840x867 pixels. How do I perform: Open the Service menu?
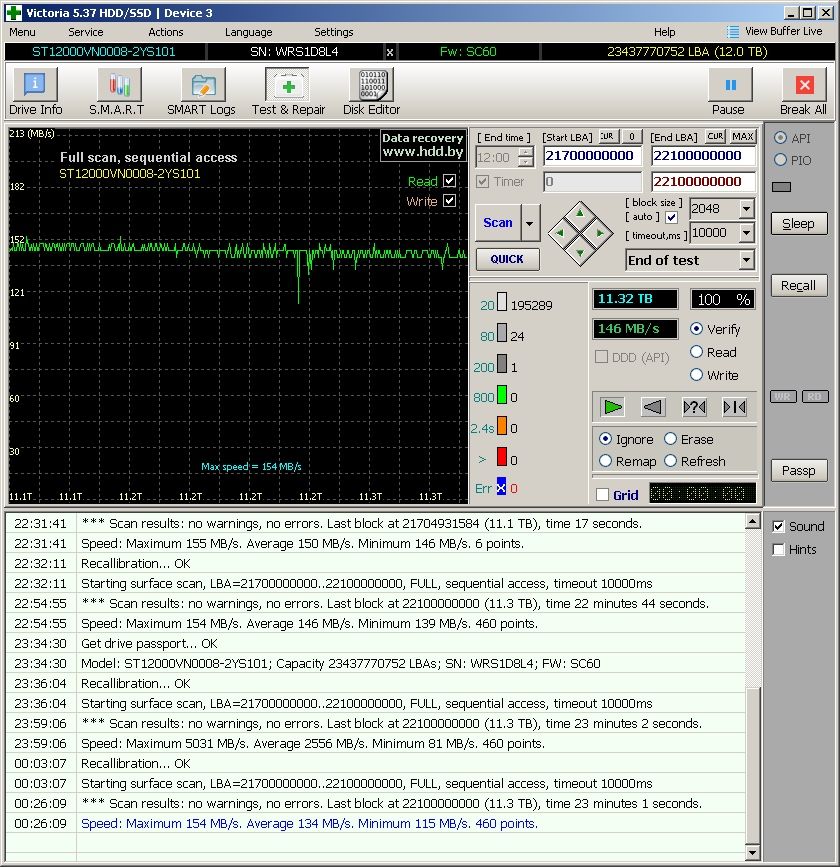[86, 32]
